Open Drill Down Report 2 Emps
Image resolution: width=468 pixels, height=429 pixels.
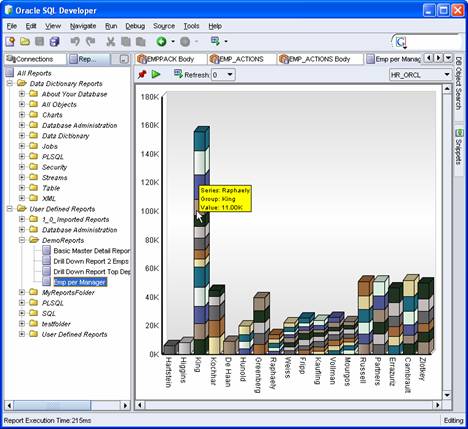point(91,261)
